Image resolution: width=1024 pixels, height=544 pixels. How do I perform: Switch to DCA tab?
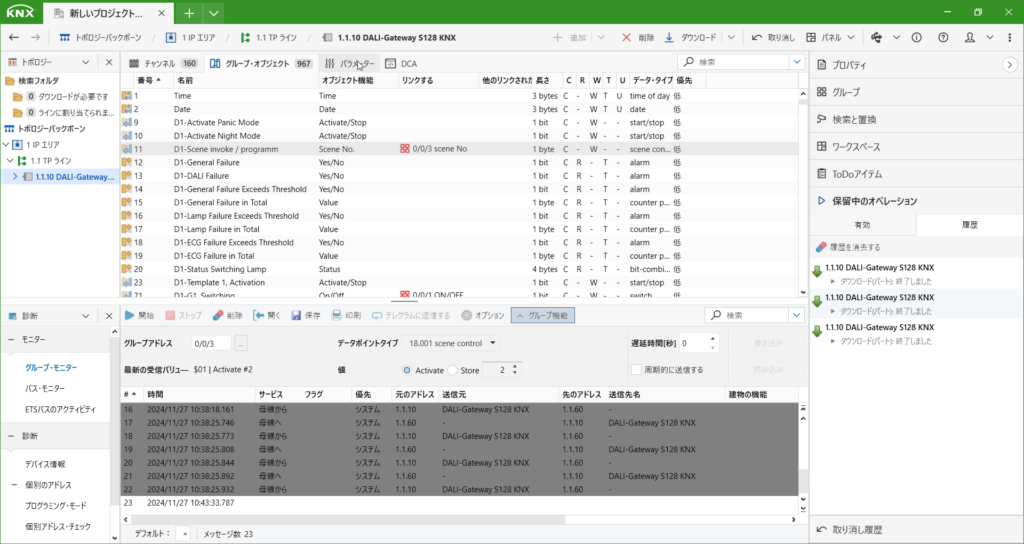400,63
